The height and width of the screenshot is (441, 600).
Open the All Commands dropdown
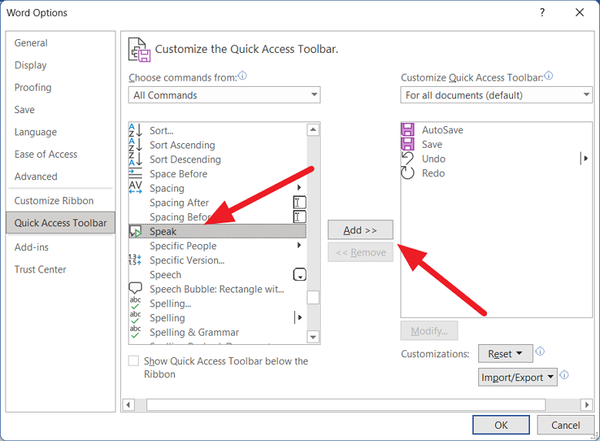click(x=224, y=95)
